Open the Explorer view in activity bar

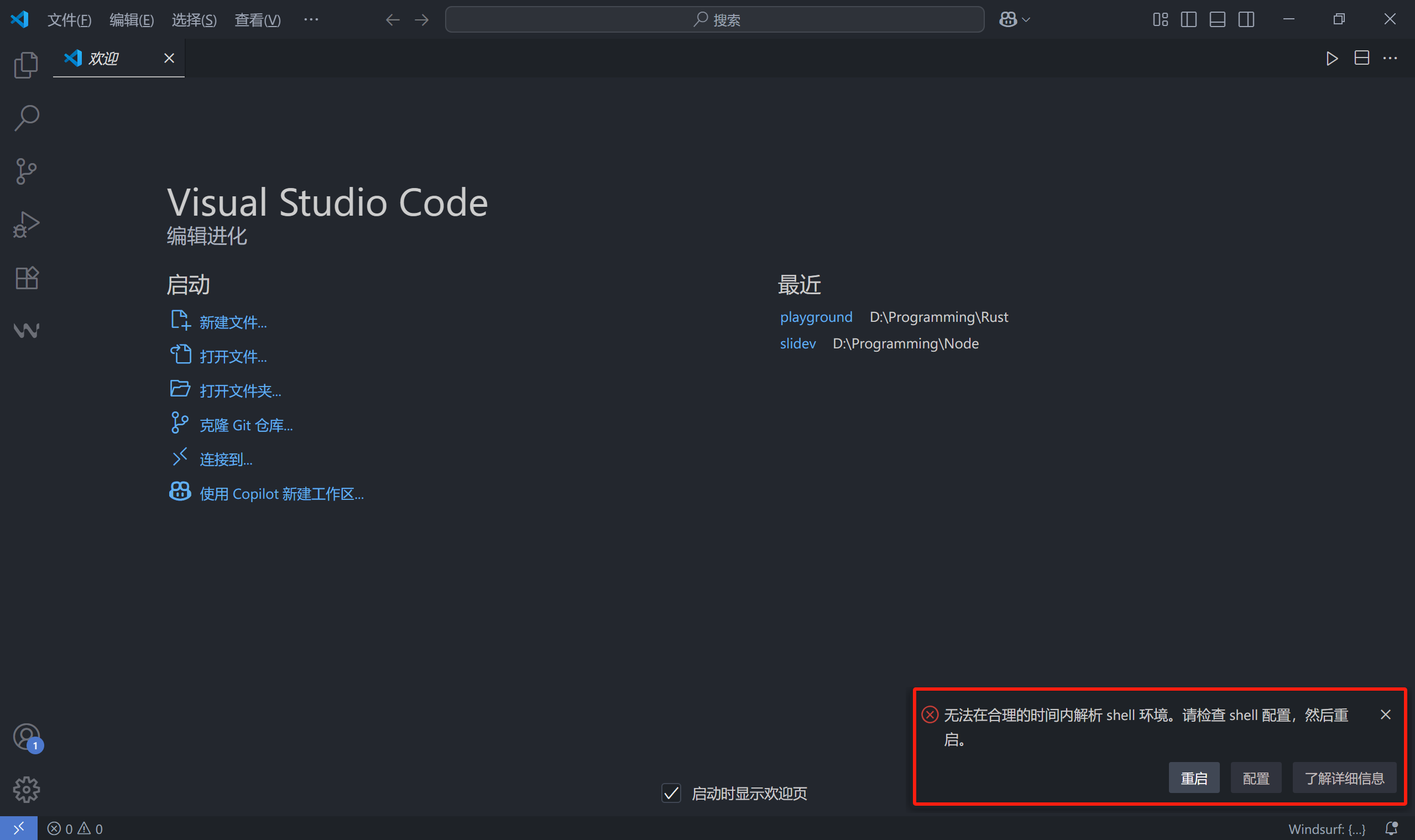[26, 65]
